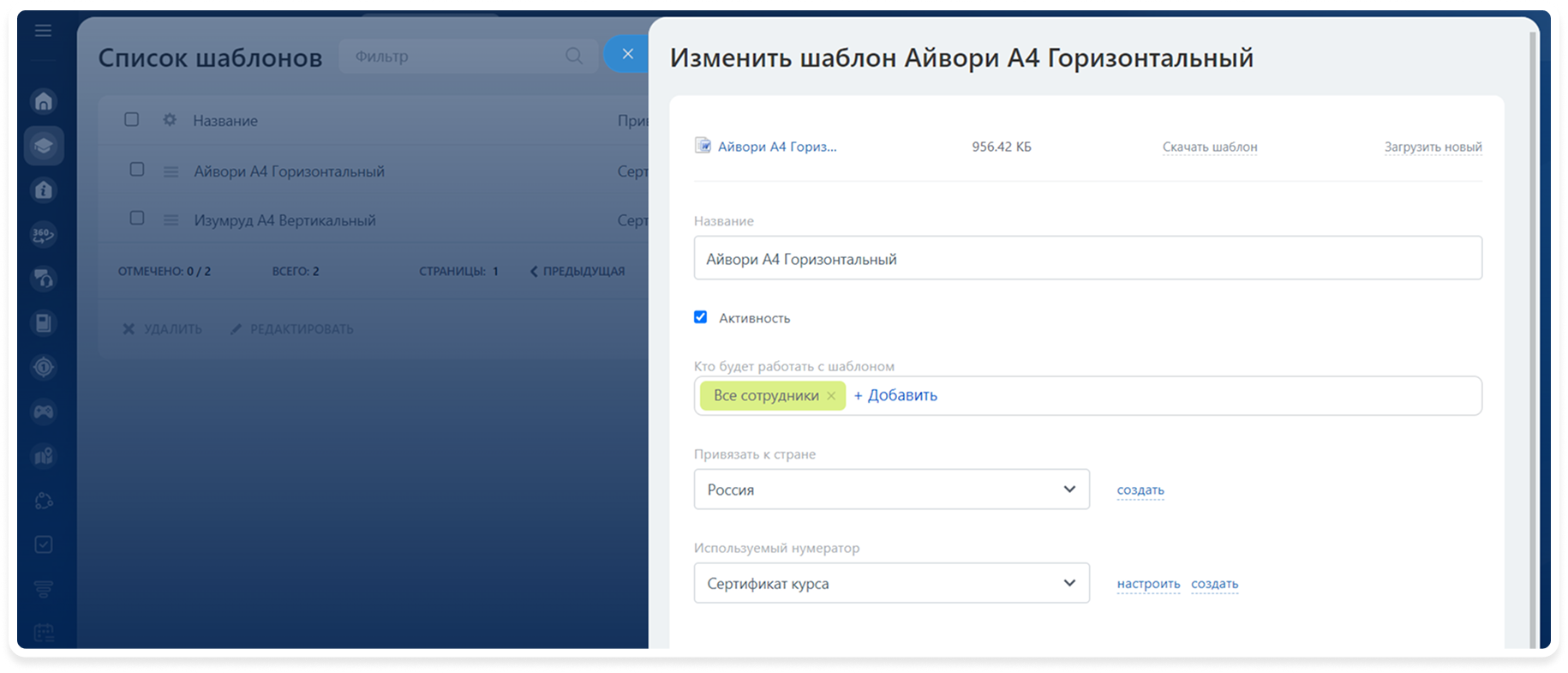Viewport: 1568px width, 673px height.
Task: Open row menu for Изумруд А4 Вертикальный
Action: point(171,220)
